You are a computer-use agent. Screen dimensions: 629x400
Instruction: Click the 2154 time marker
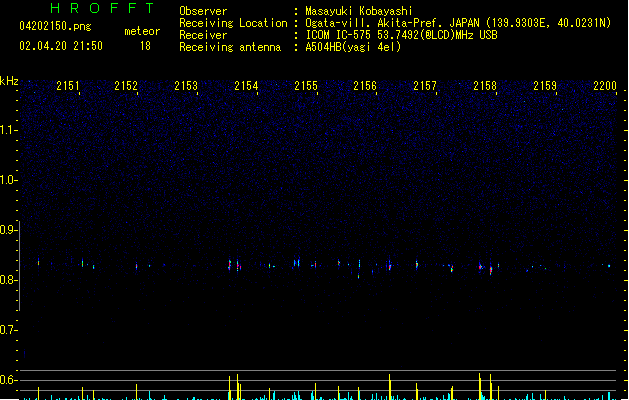click(246, 86)
